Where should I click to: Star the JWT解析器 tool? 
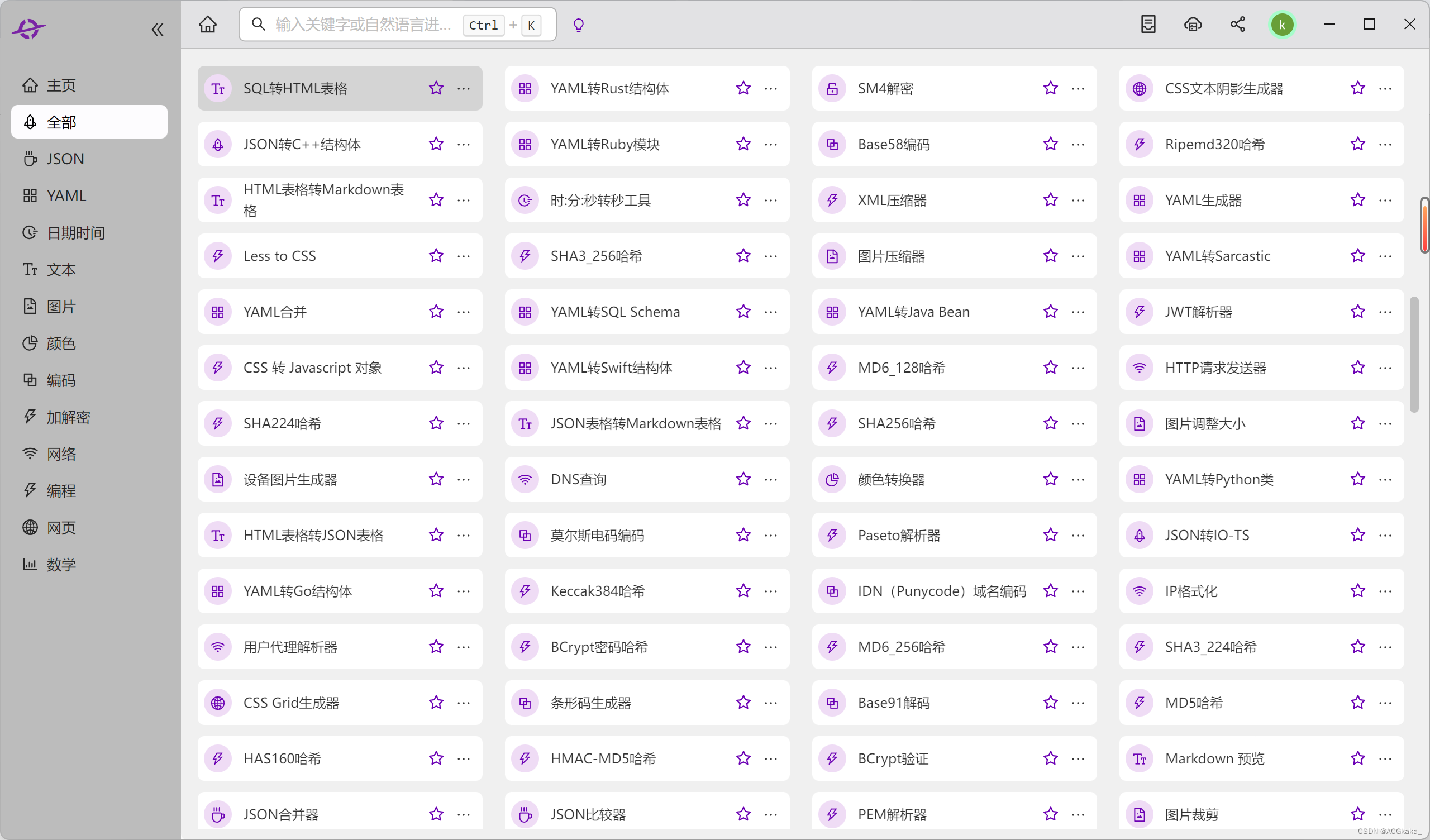click(1357, 312)
